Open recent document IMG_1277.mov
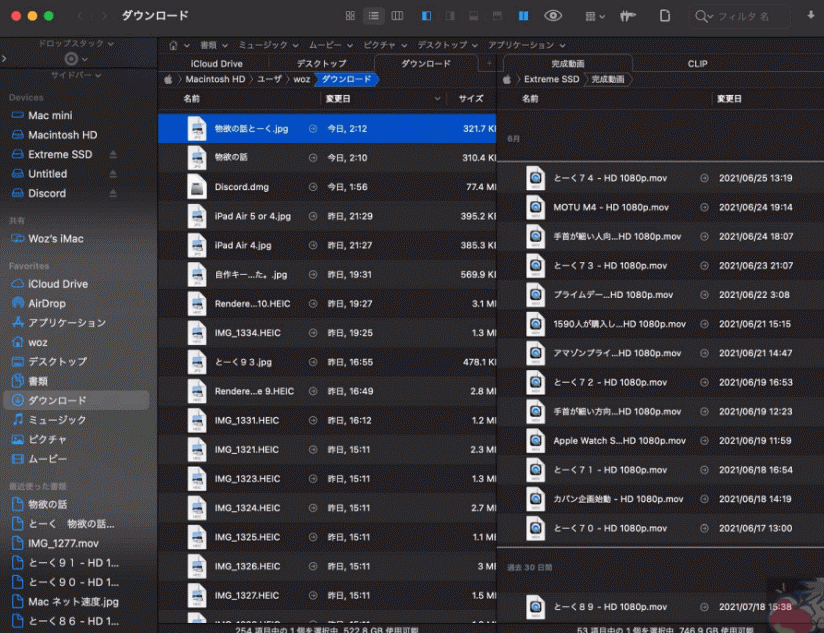The image size is (824, 633). pos(63,544)
